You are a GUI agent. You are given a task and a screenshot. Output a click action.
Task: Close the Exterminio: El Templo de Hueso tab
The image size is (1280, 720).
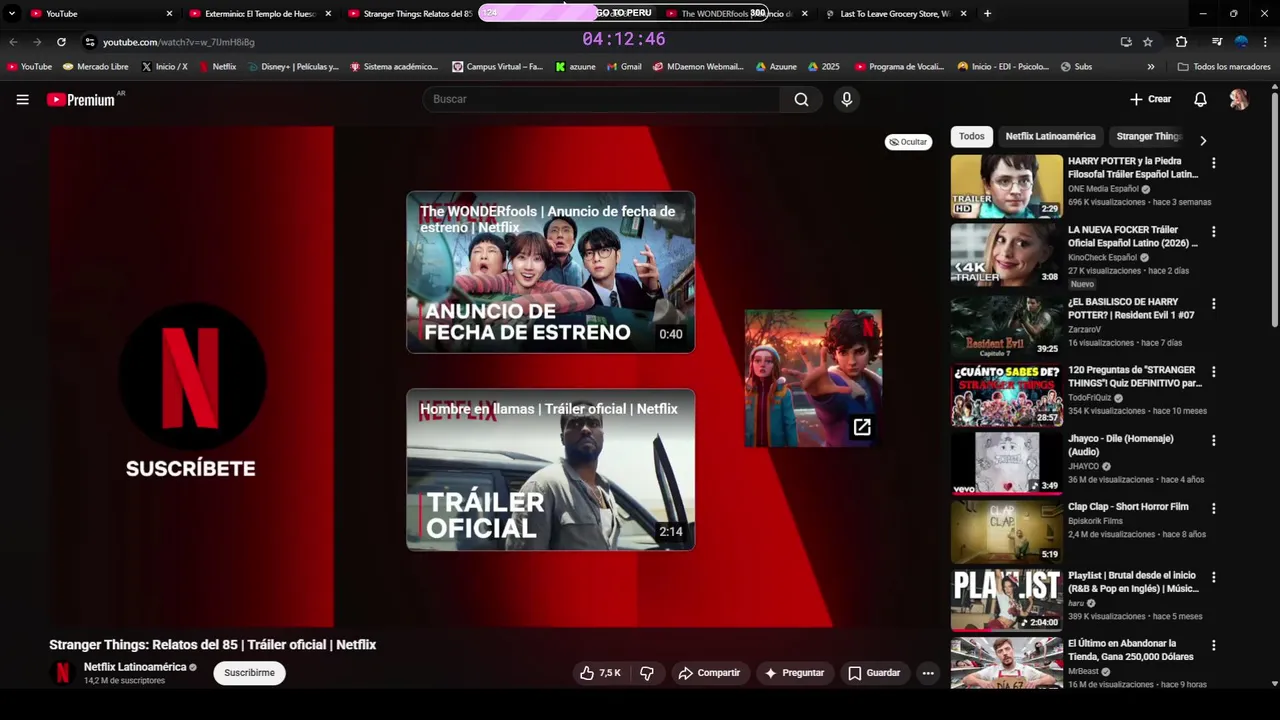328,14
